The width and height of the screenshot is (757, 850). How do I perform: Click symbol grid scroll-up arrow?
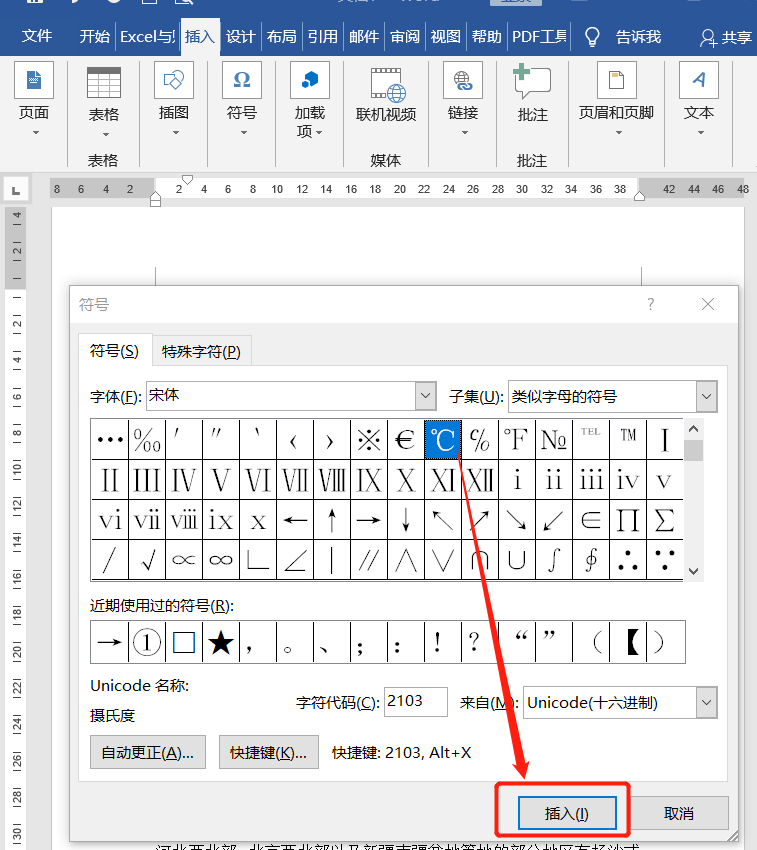(693, 429)
